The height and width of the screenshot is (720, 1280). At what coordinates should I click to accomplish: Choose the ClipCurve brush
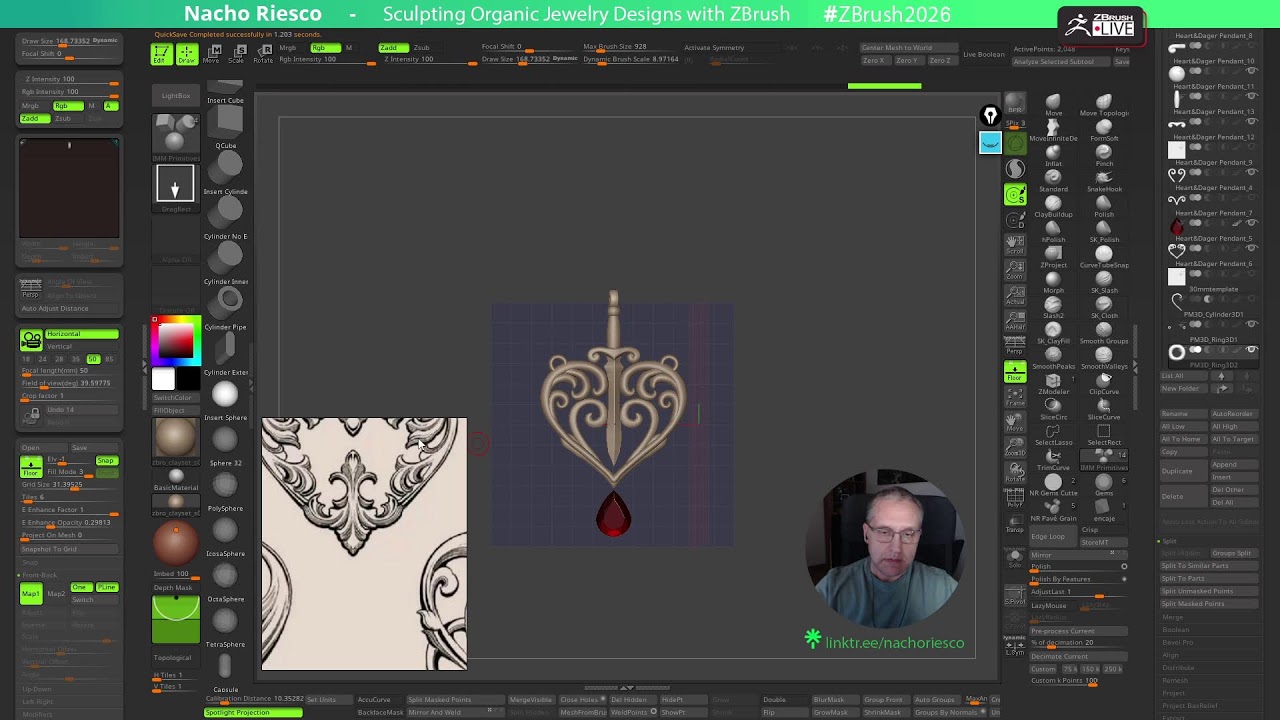pos(1104,383)
